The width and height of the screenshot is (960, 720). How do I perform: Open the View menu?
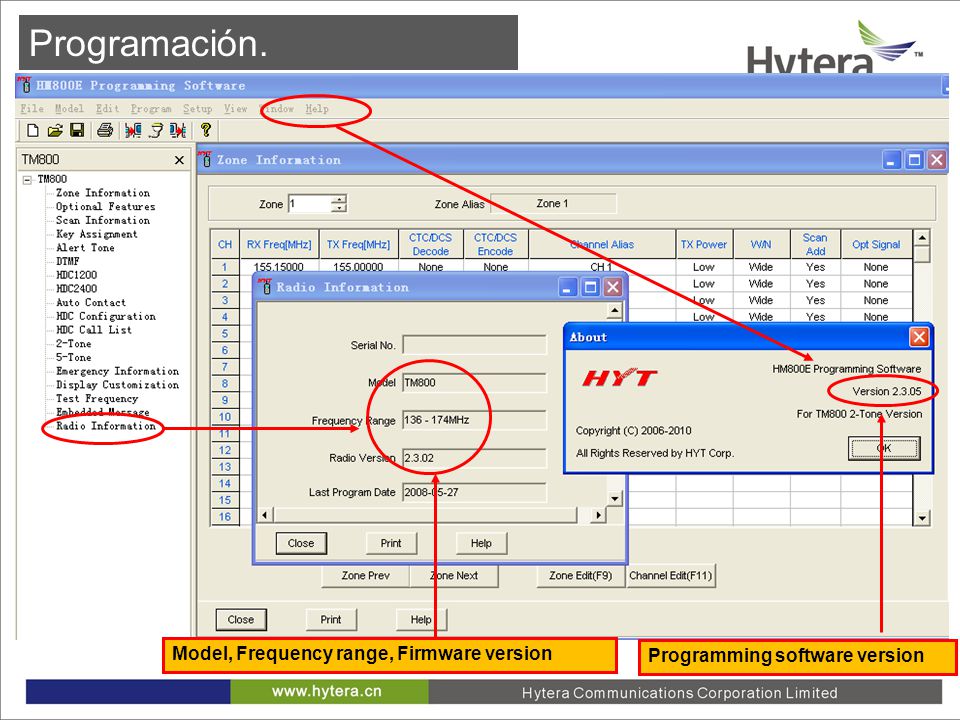[x=235, y=109]
